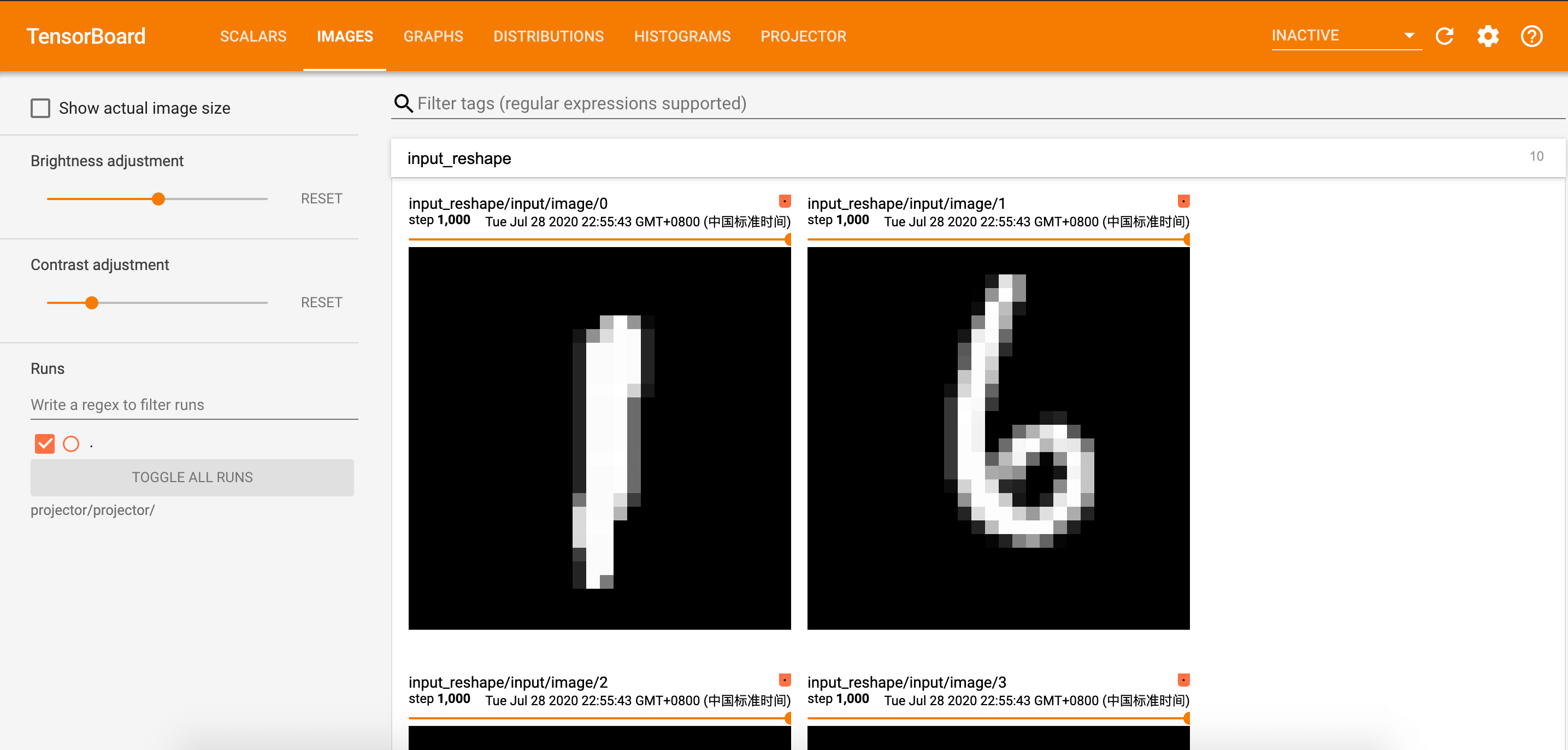The height and width of the screenshot is (750, 1568).
Task: Open the settings gear icon
Action: 1488,36
